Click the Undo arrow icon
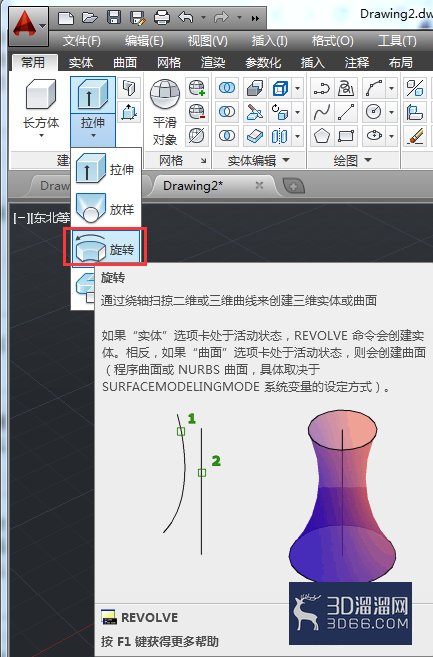Image resolution: width=433 pixels, height=657 pixels. coord(186,18)
